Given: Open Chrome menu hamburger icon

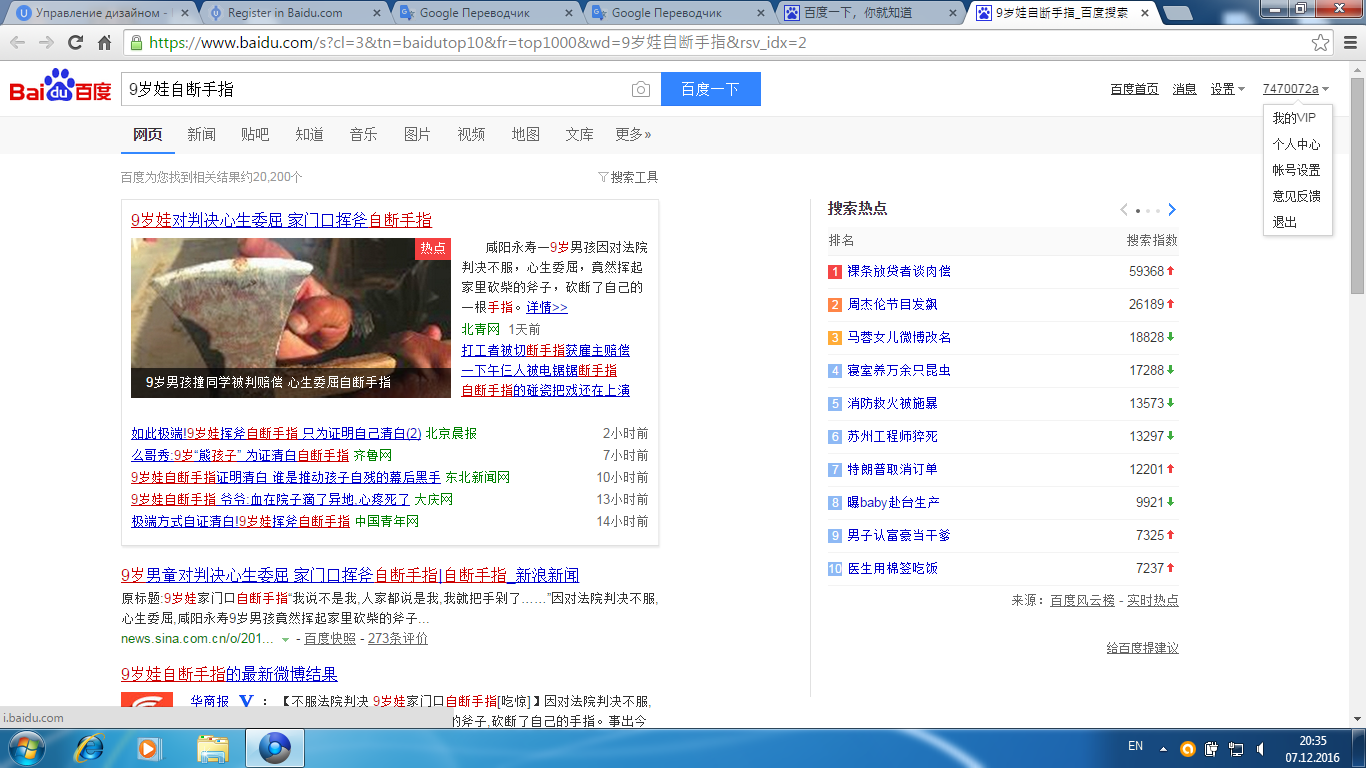Looking at the screenshot, I should click(1350, 43).
